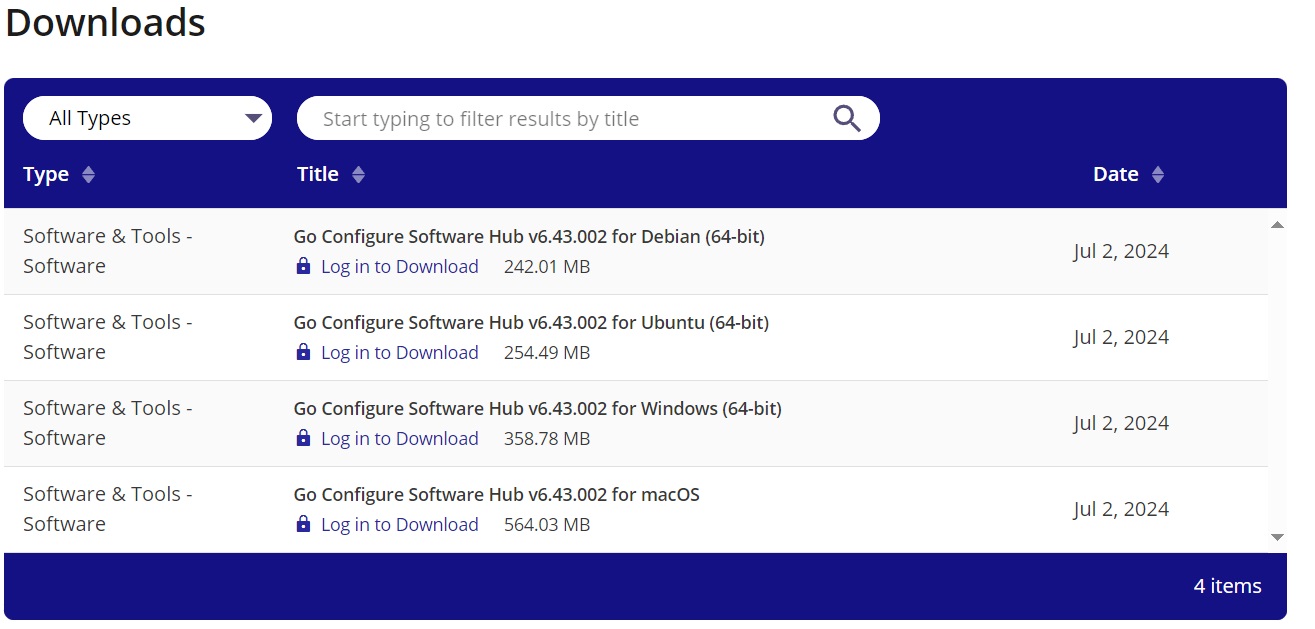Click lock icon for Windows download
Screen dimensions: 1315x629
(303, 439)
